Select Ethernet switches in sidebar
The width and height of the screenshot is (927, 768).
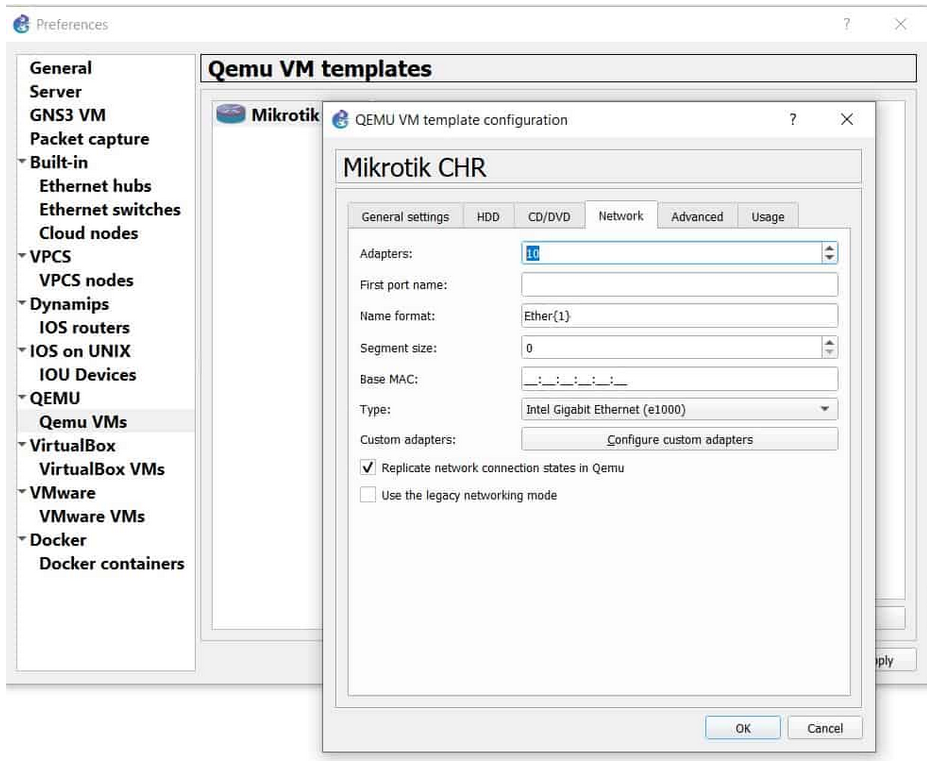[110, 209]
